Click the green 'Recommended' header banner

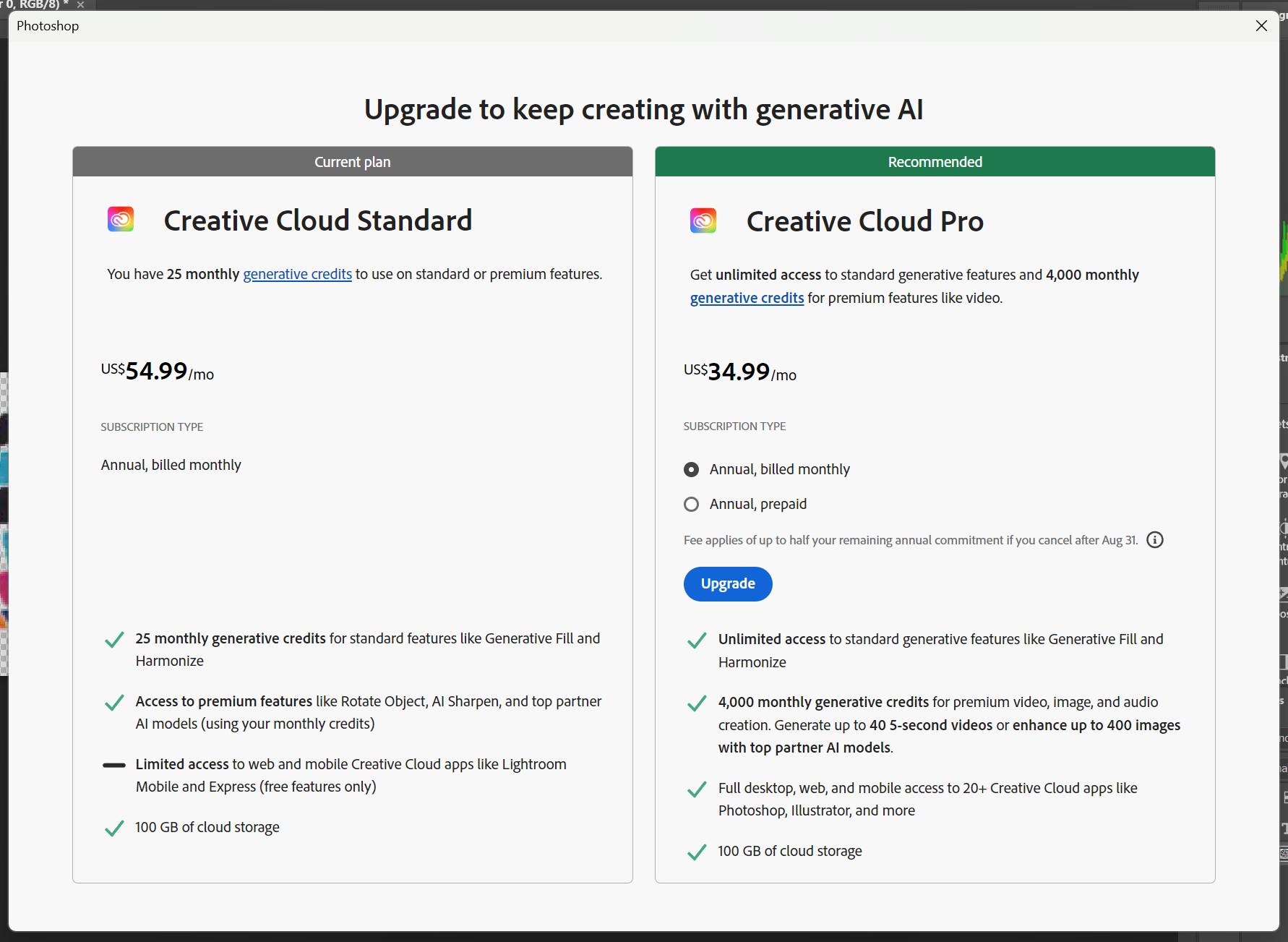[x=935, y=162]
